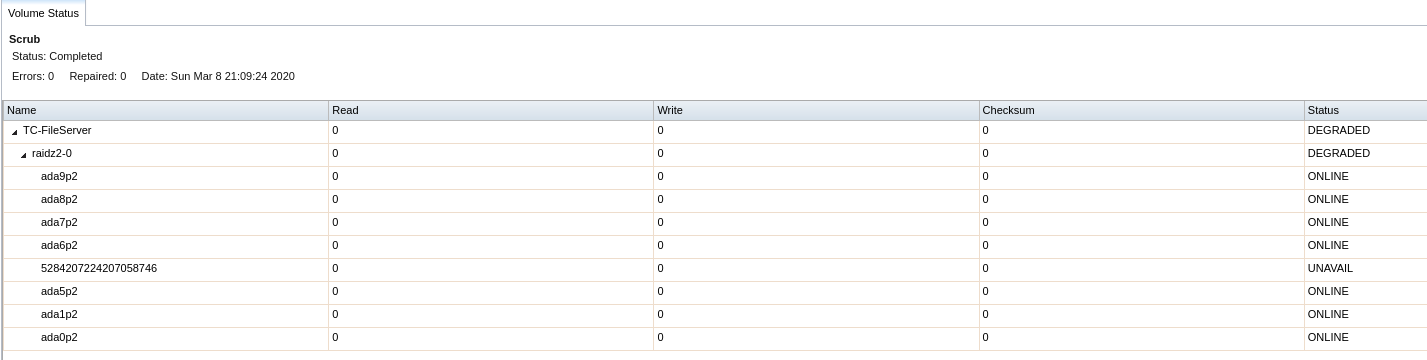Select the ada5p2 disk row

pyautogui.click(x=714, y=292)
